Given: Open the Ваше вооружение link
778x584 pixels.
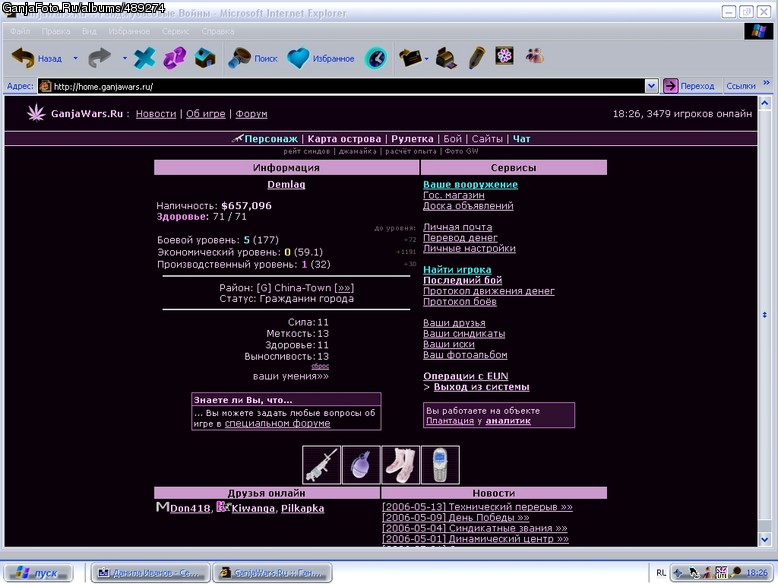Looking at the screenshot, I should [x=470, y=185].
